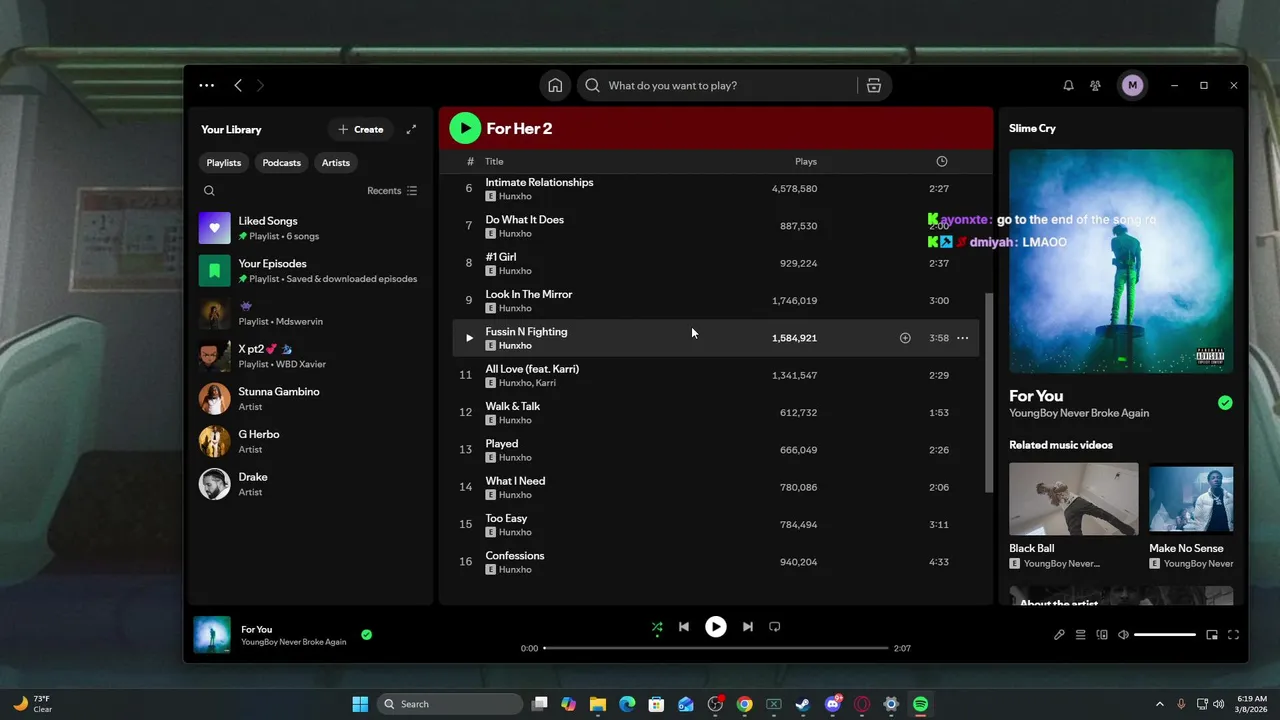Open Discord from the taskbar
The height and width of the screenshot is (720, 1280).
[x=833, y=704]
